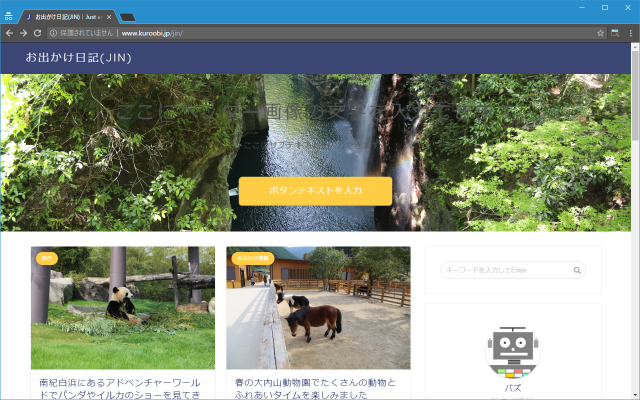Screen dimensions: 640x400
Task: Open the Chrome three-dot menu
Action: coord(631,33)
